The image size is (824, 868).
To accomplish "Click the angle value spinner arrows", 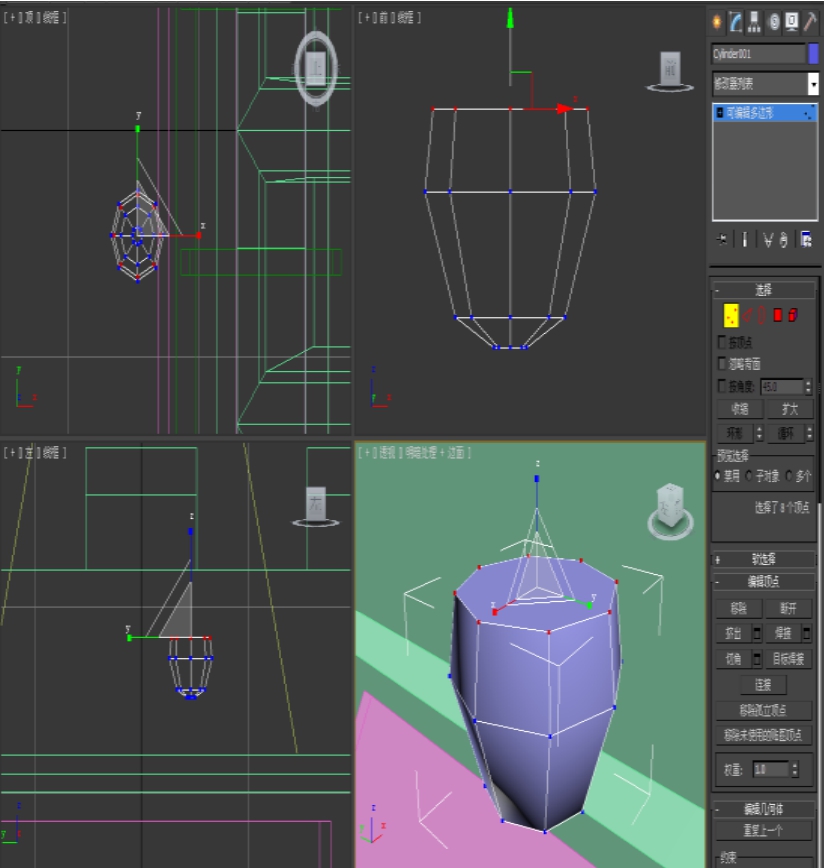I will pyautogui.click(x=808, y=386).
